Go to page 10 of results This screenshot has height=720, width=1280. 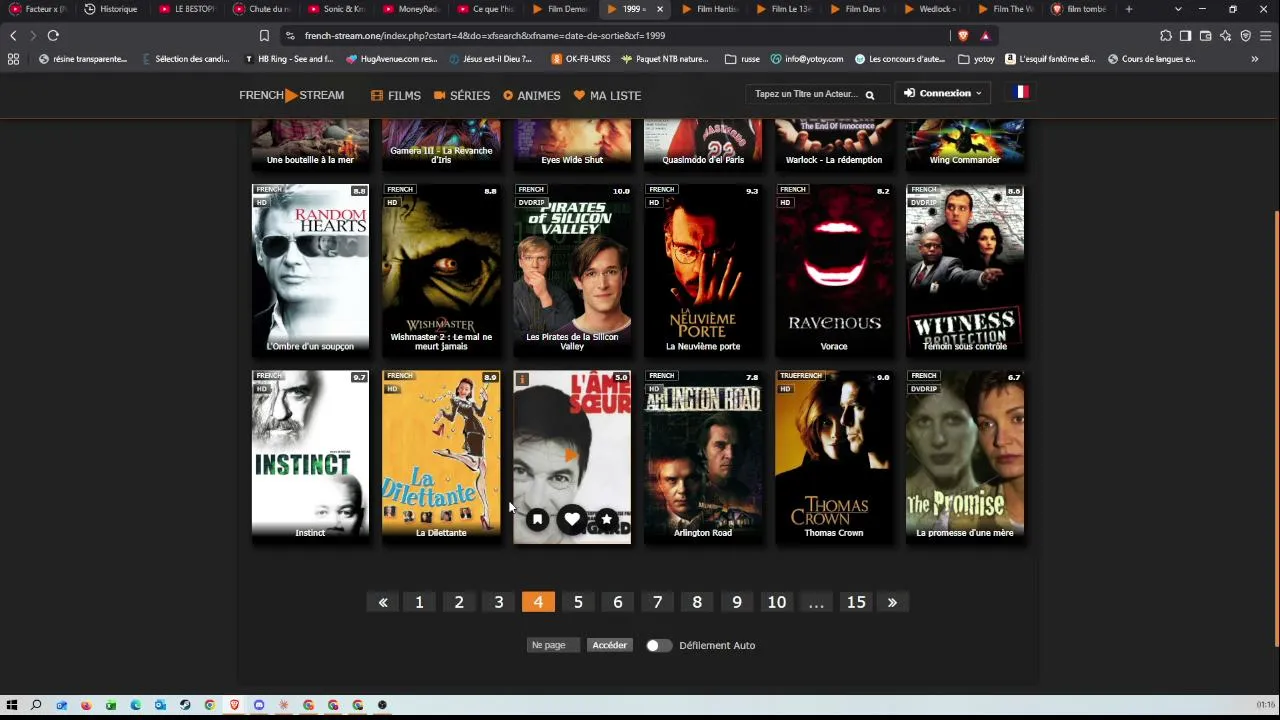click(x=777, y=602)
